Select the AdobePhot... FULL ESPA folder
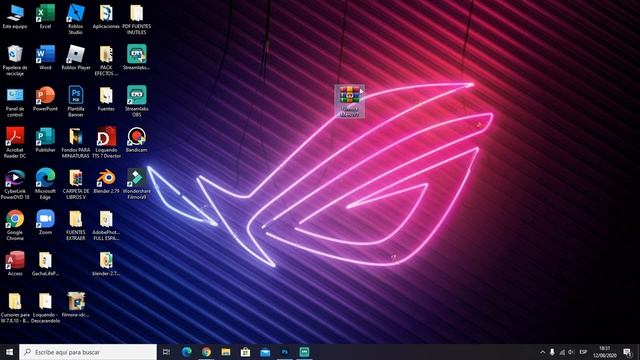Image resolution: width=640 pixels, height=360 pixels. [106, 226]
